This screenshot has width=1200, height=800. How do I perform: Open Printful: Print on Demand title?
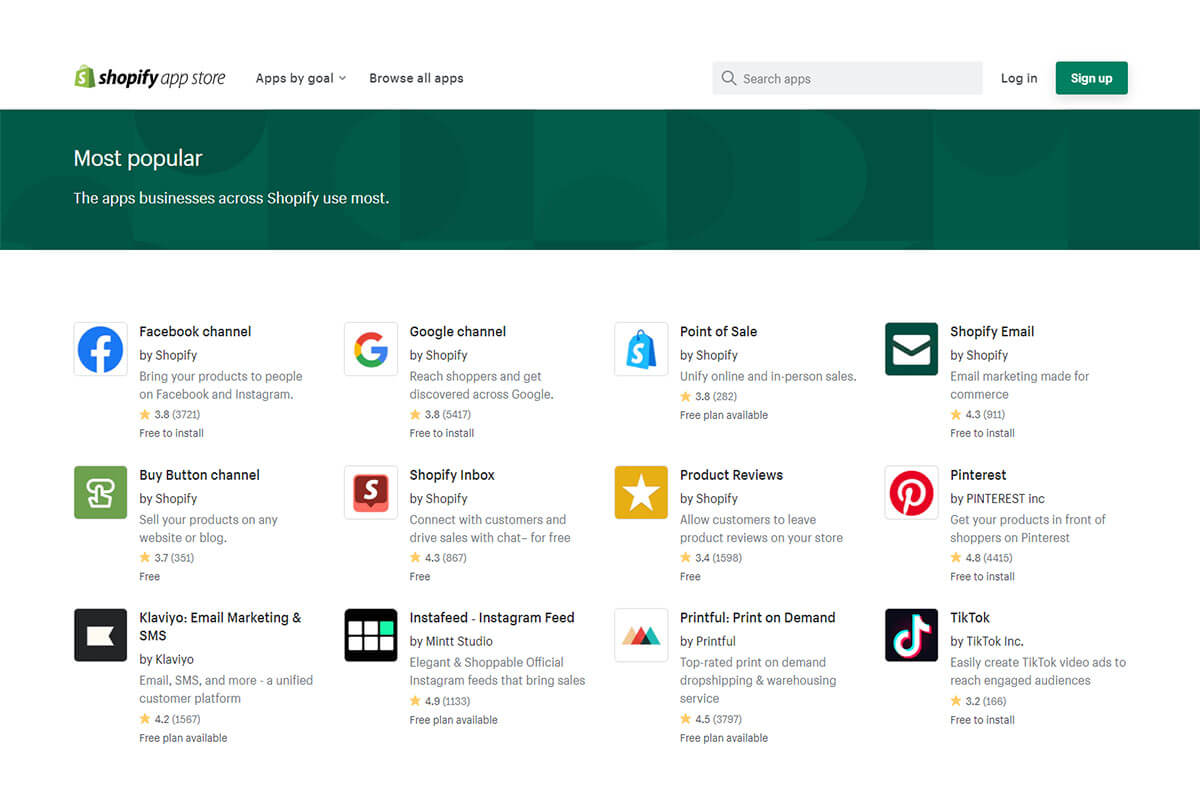[x=757, y=617]
